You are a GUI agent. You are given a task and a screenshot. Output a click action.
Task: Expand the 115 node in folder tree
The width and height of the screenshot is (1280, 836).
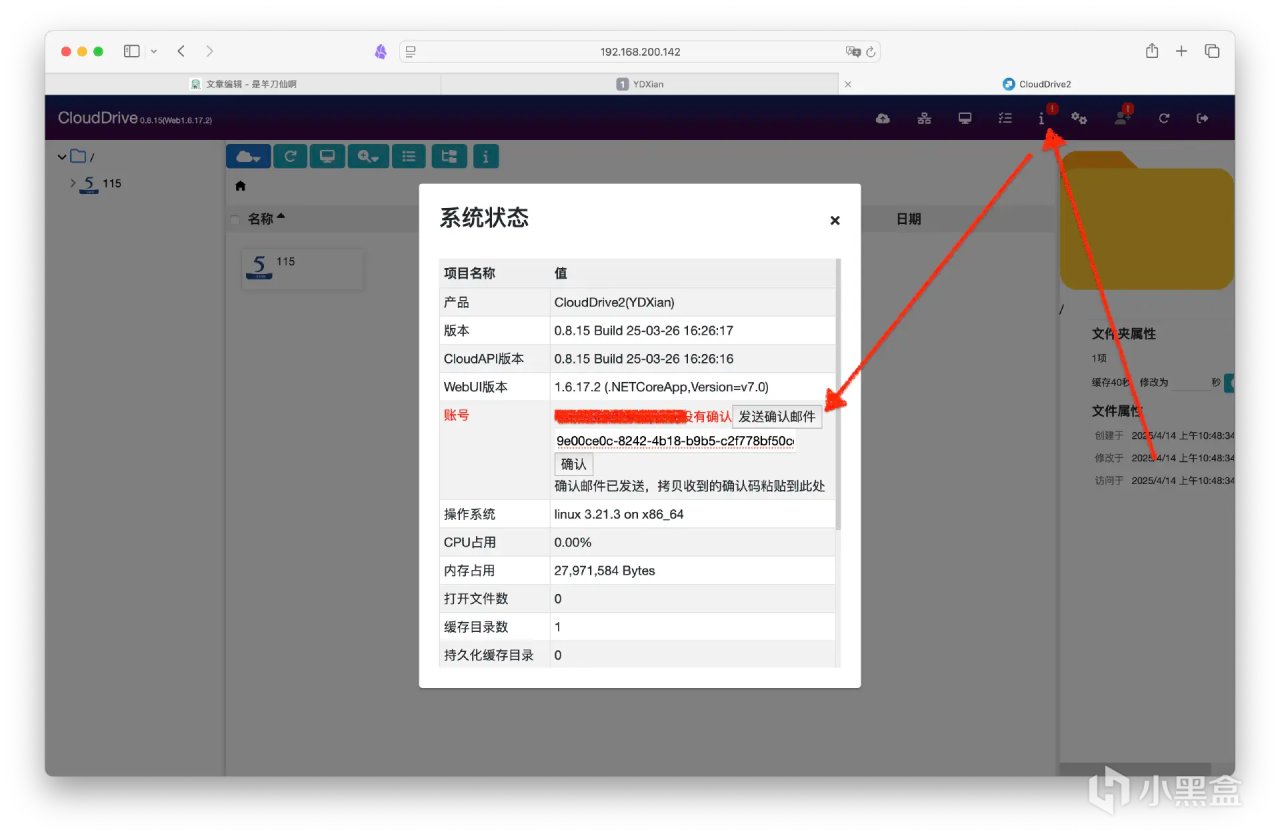pos(72,183)
